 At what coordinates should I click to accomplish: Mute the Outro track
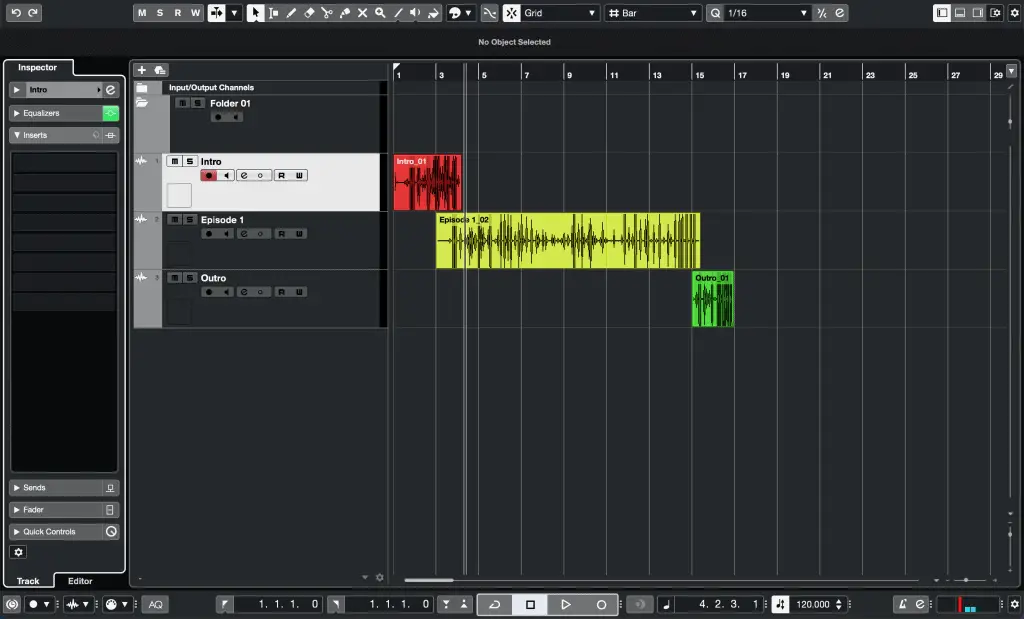[x=174, y=278]
